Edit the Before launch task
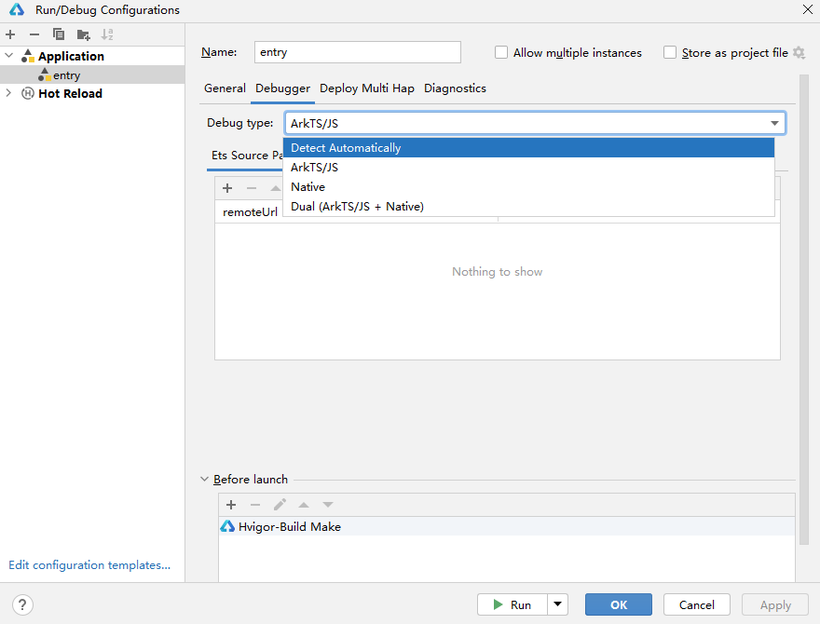820x624 pixels. [280, 505]
